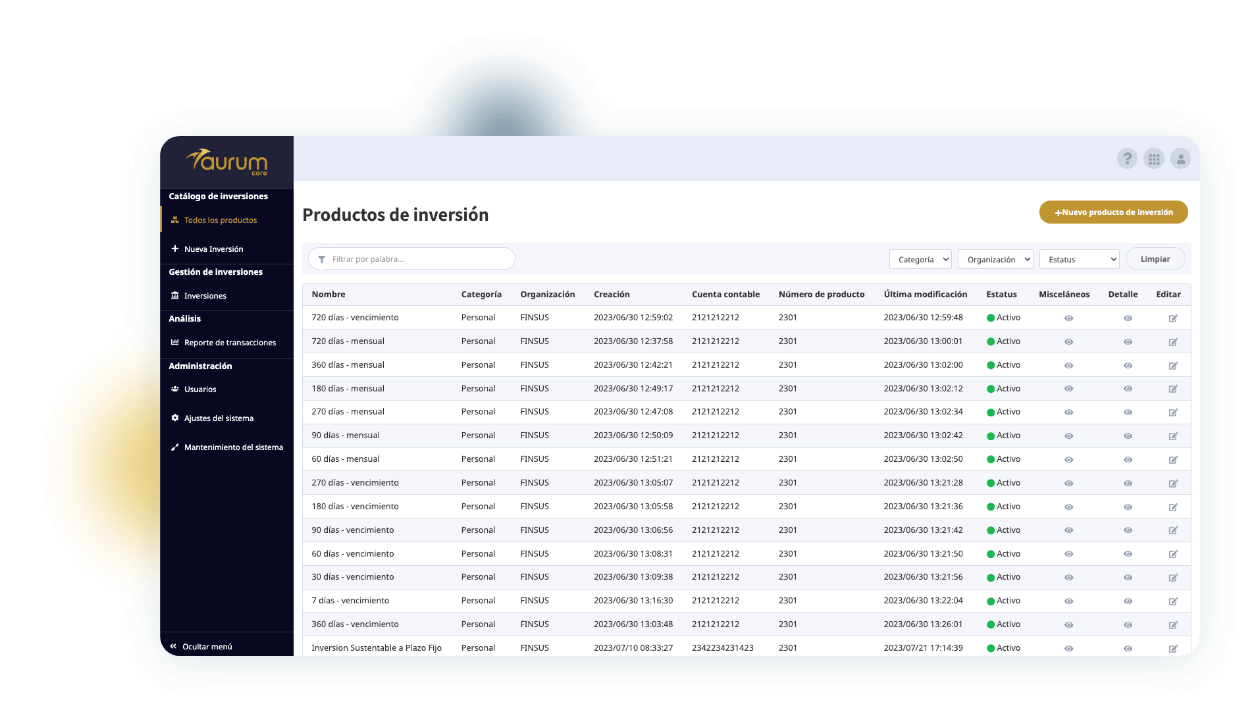Click edit icon for 720 días - vencimiento
The image size is (1260, 722).
click(x=1173, y=318)
